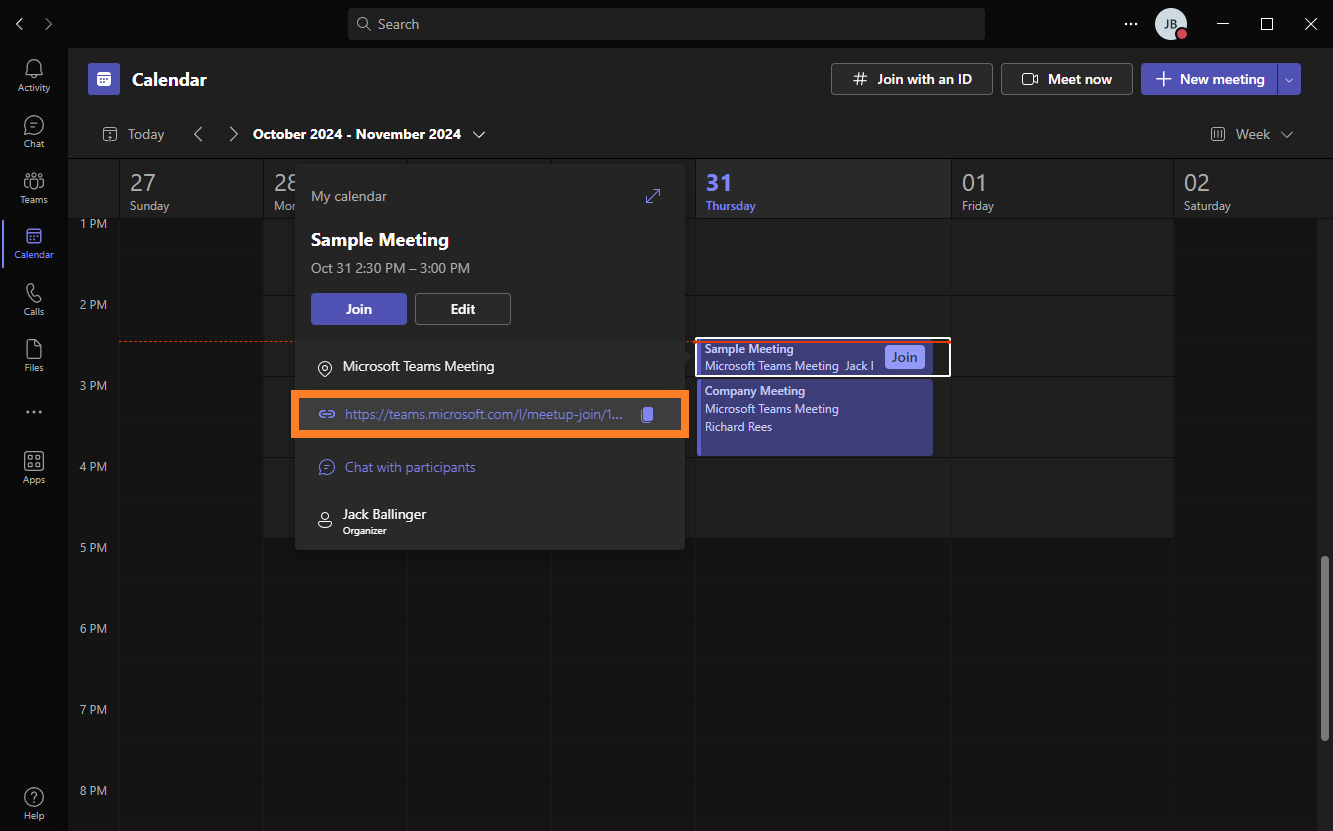Open Chat with participants
Viewport: 1333px width, 831px height.
[409, 467]
